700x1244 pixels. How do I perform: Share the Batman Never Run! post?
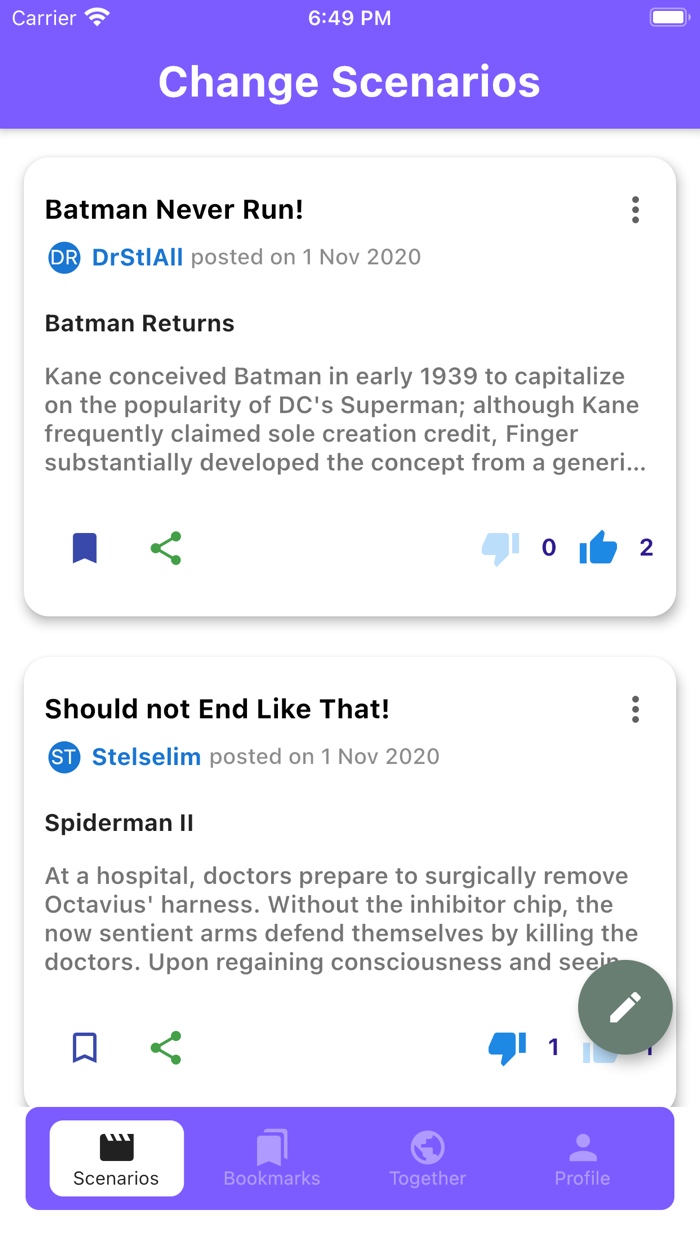pyautogui.click(x=166, y=548)
